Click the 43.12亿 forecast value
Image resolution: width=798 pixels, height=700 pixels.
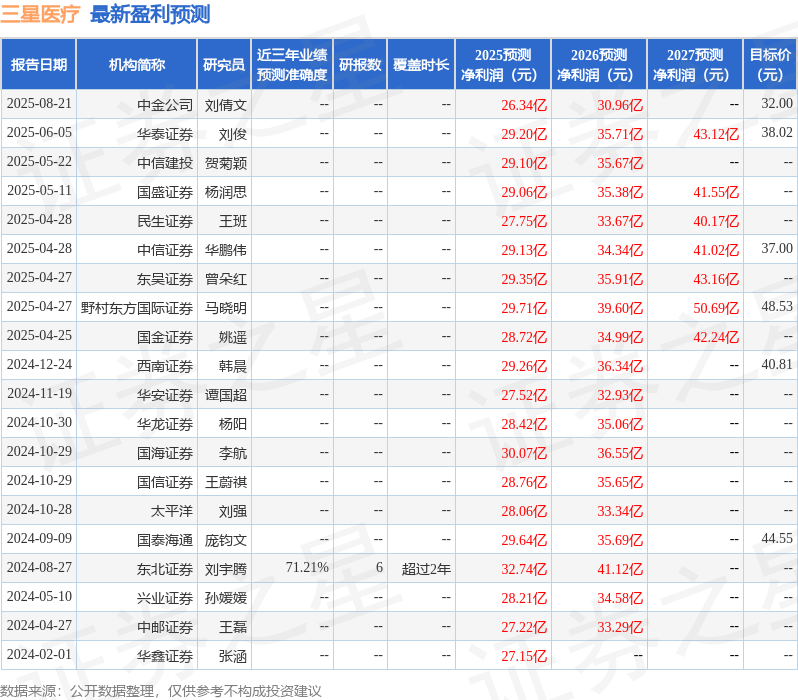click(x=716, y=134)
